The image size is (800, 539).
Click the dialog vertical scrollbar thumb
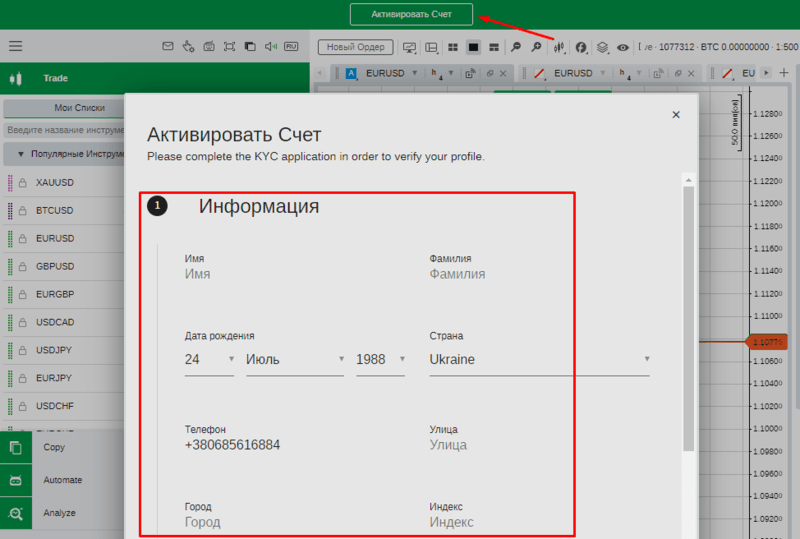click(x=689, y=319)
